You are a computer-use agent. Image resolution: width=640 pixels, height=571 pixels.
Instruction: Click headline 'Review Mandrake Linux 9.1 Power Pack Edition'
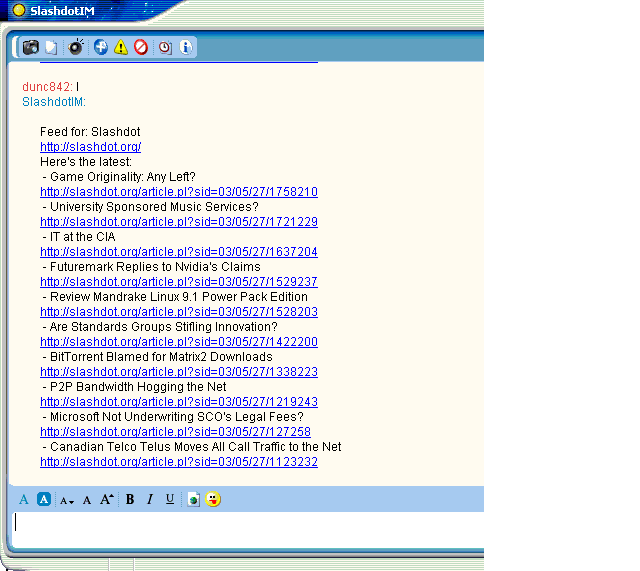click(x=179, y=297)
